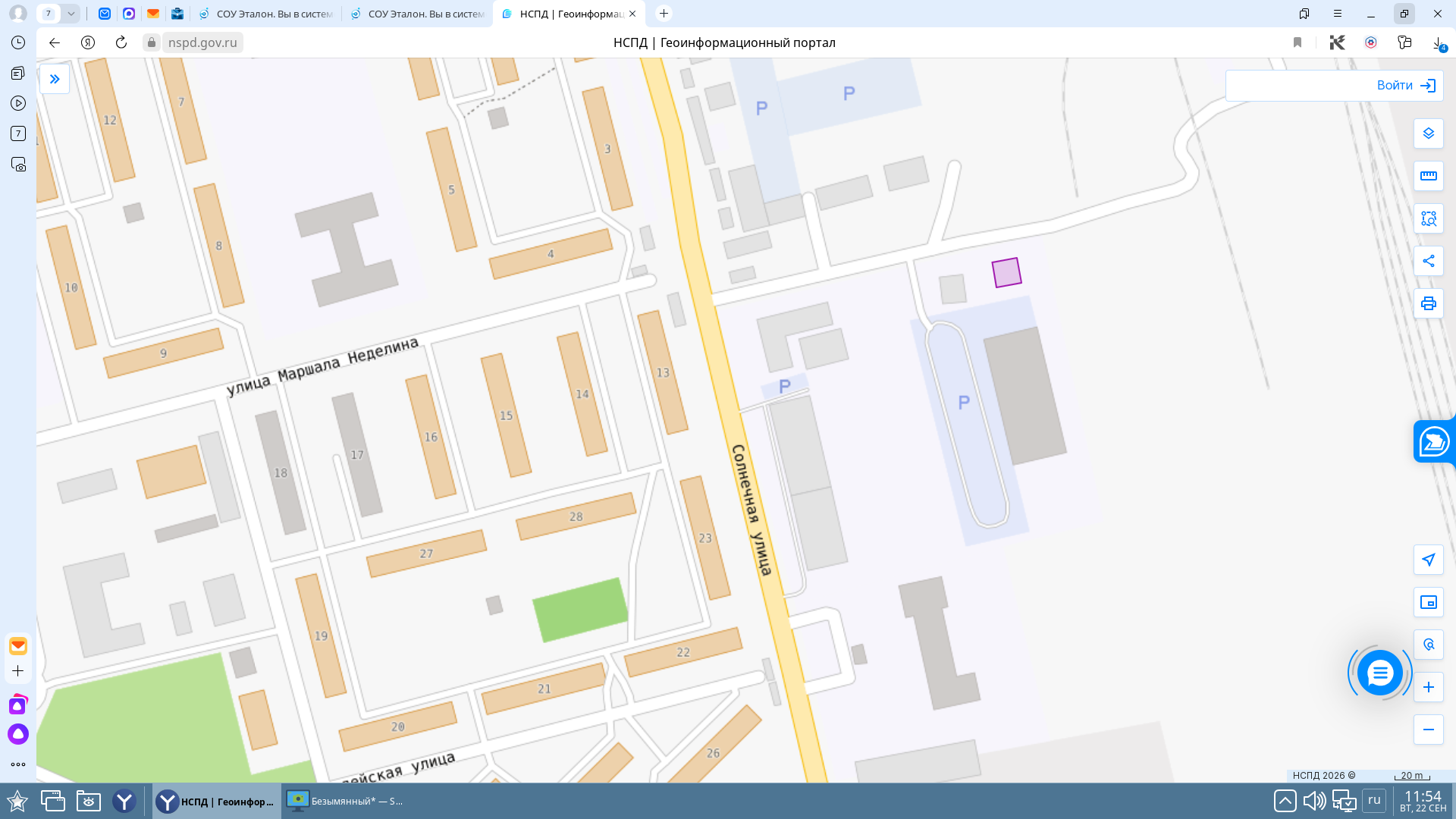Screen dimensions: 1456x819
Task: Reload the nspd.gov.ru page
Action: [x=121, y=42]
